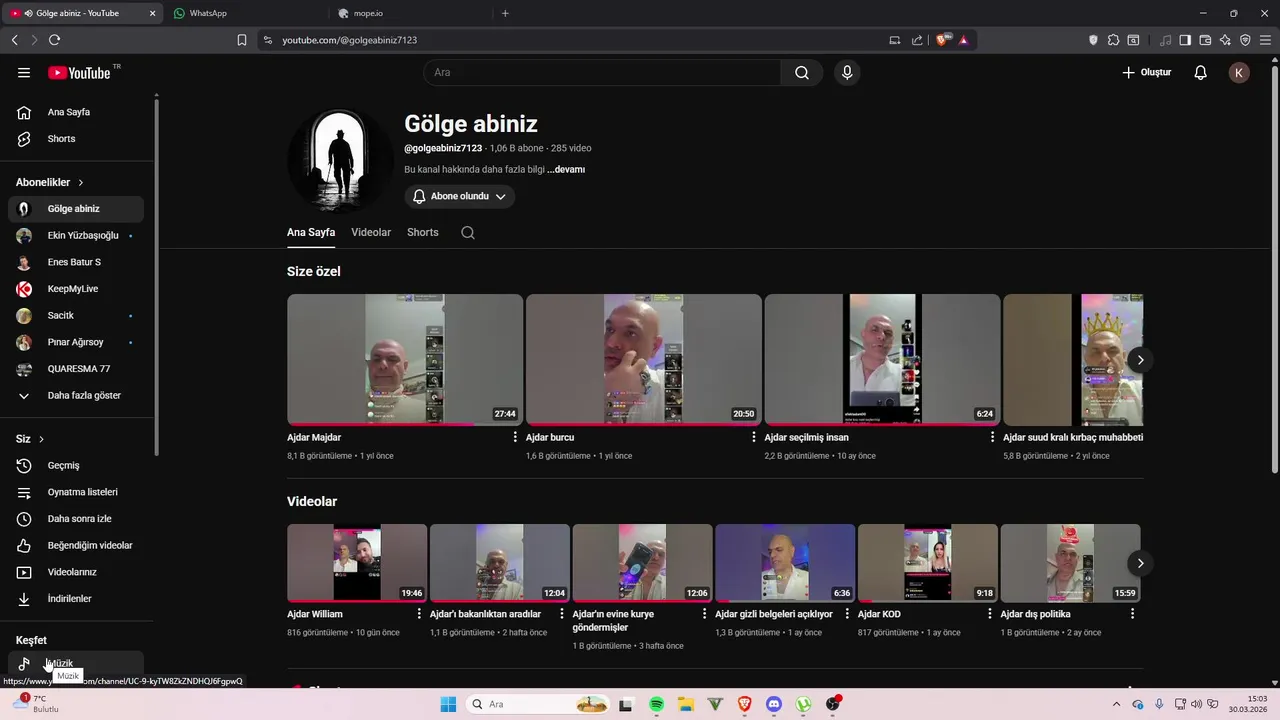Open KeepMyLive subscription
The width and height of the screenshot is (1280, 720).
point(76,289)
